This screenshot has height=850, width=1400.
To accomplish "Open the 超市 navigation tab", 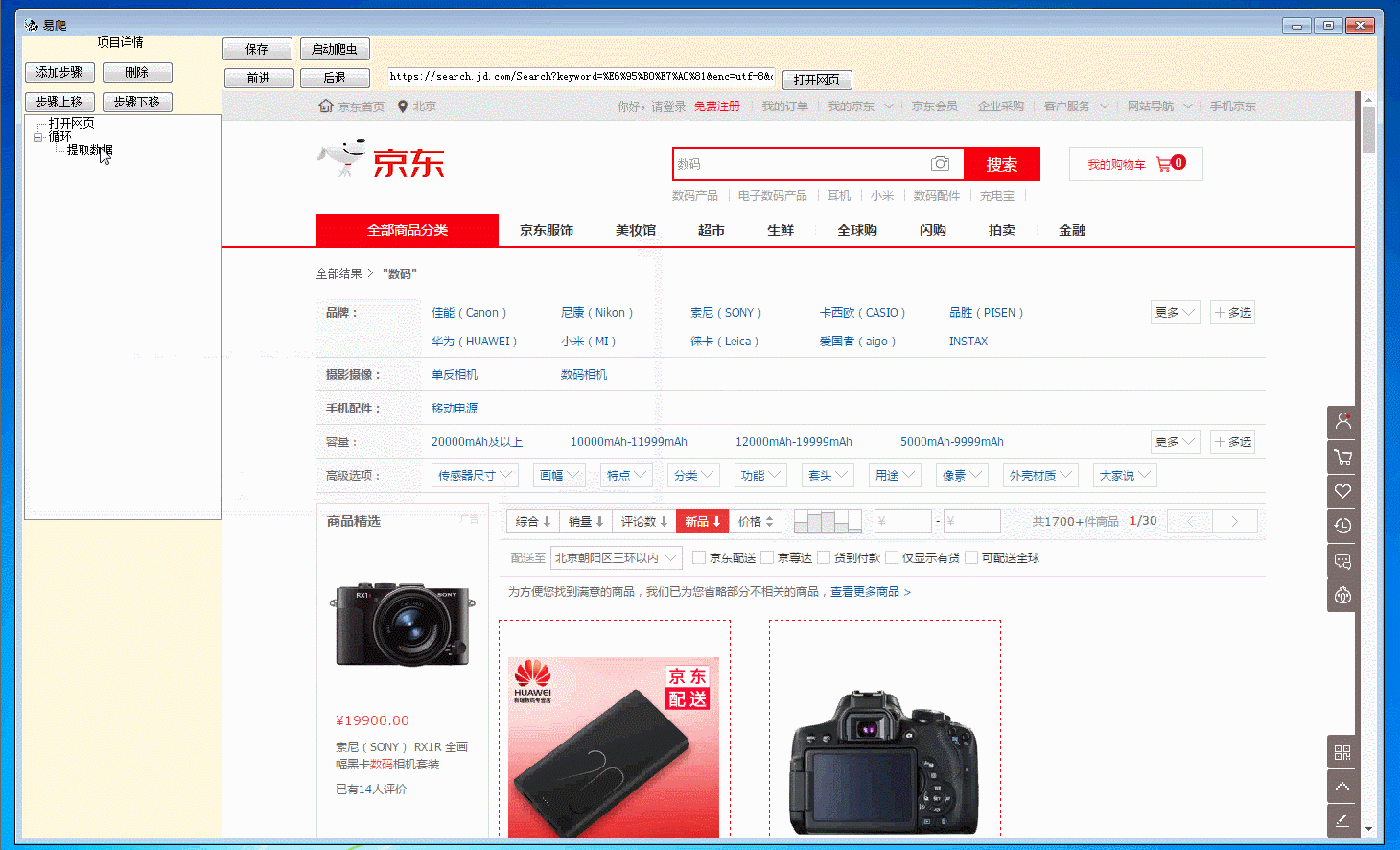I will (x=712, y=230).
